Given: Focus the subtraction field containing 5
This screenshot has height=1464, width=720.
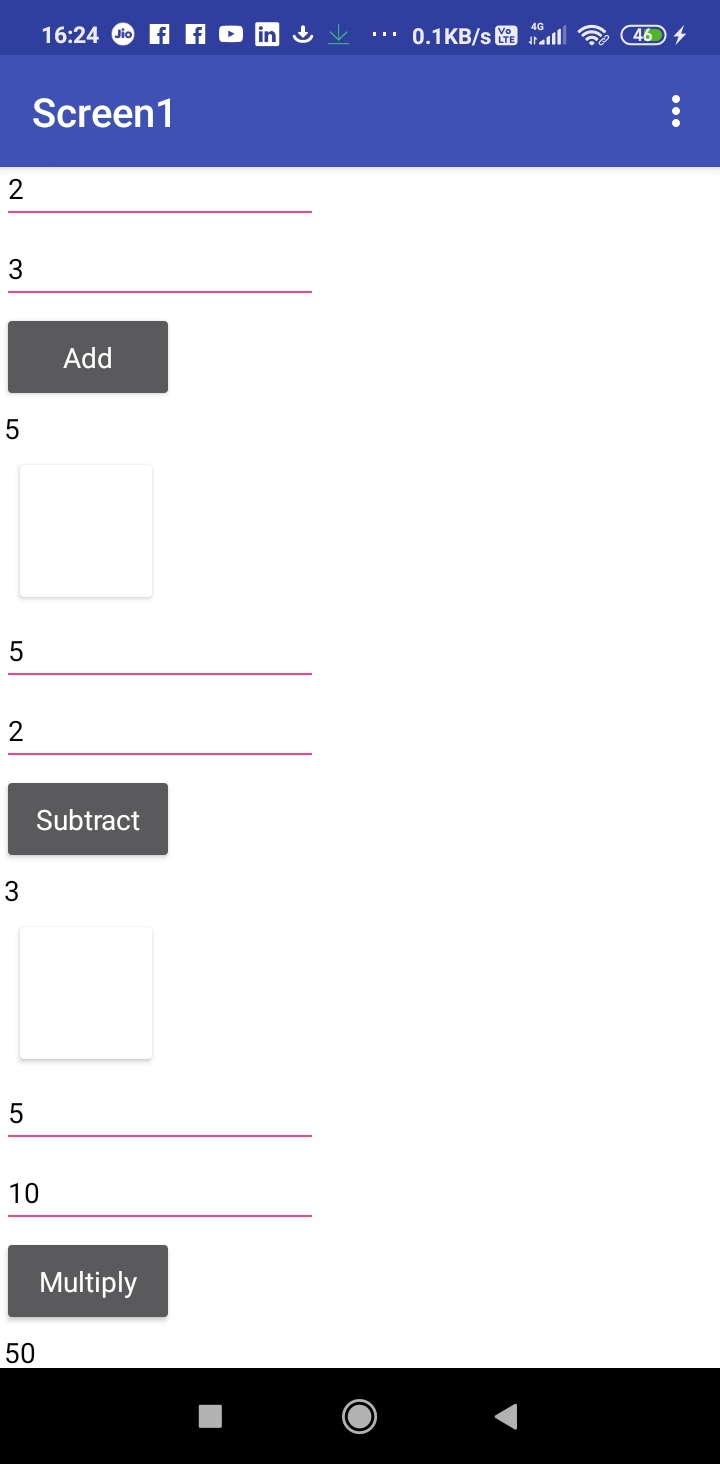Looking at the screenshot, I should (x=160, y=652).
